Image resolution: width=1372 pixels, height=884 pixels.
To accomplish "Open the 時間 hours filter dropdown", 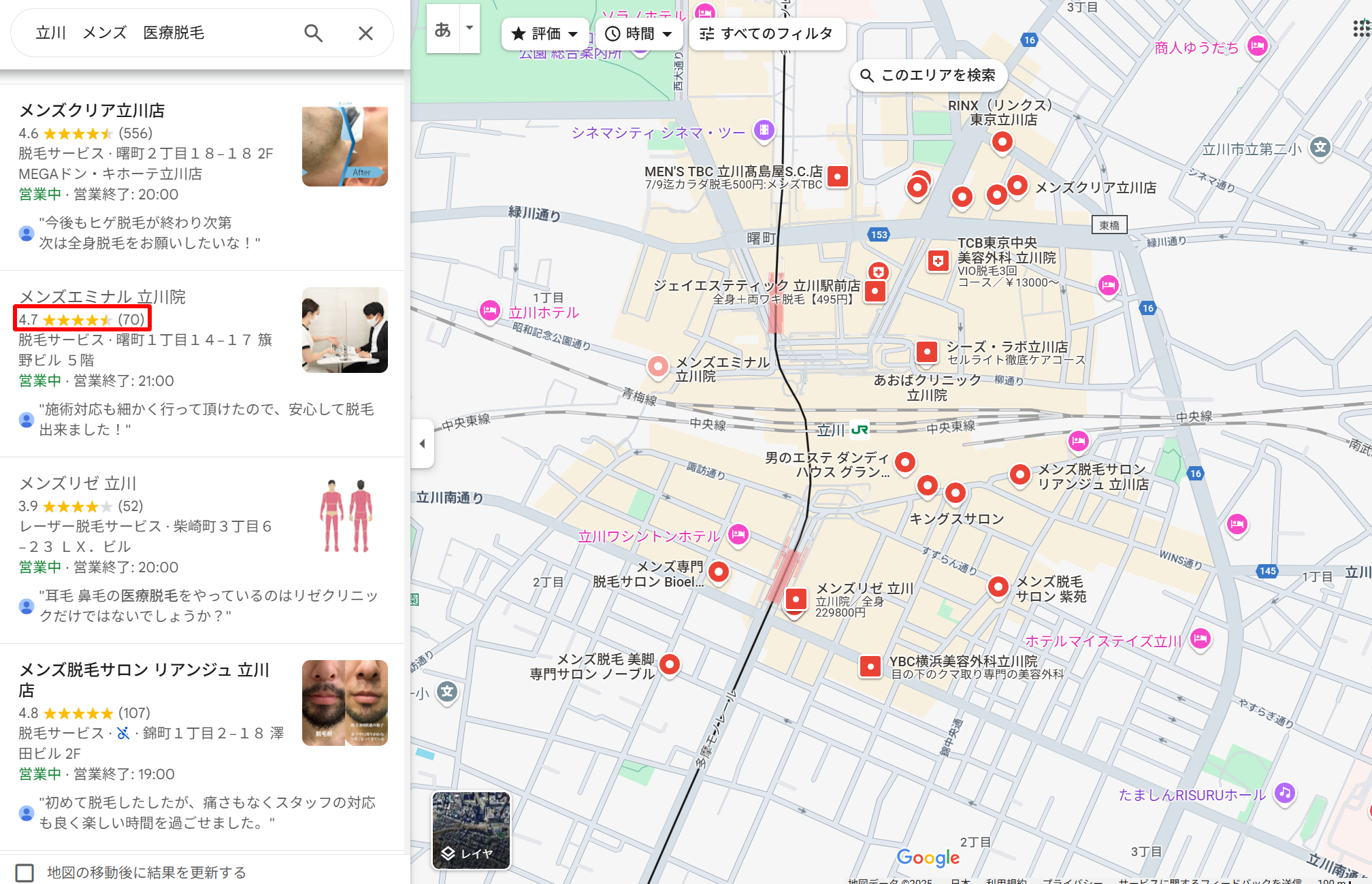I will pyautogui.click(x=639, y=33).
